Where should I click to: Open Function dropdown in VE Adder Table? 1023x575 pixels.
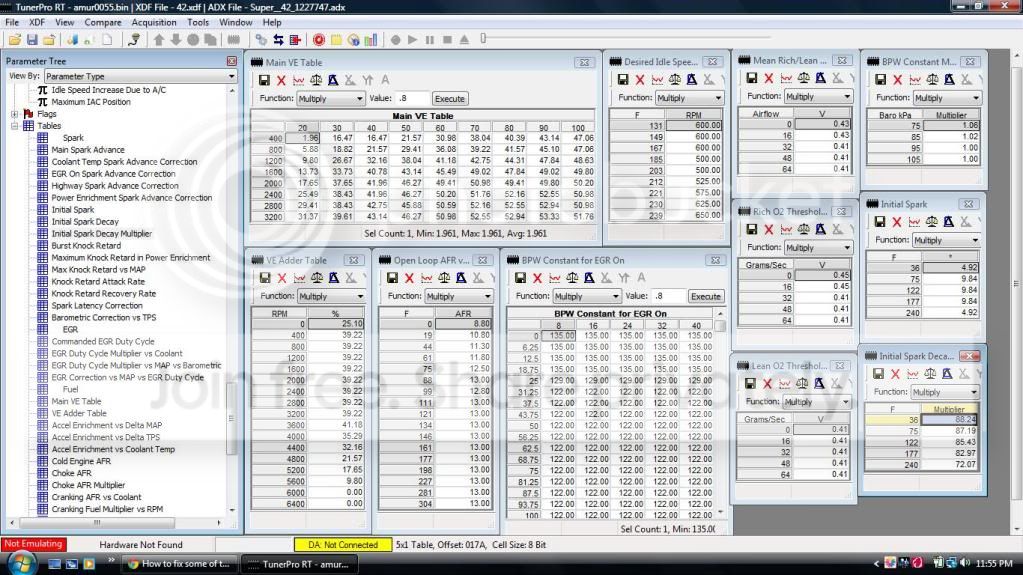[x=331, y=296]
